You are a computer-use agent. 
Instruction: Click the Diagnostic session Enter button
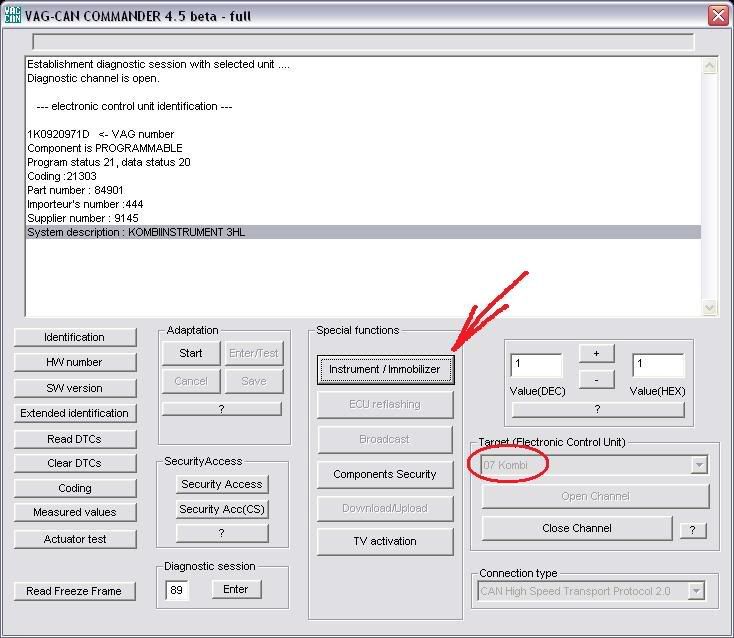tap(236, 589)
